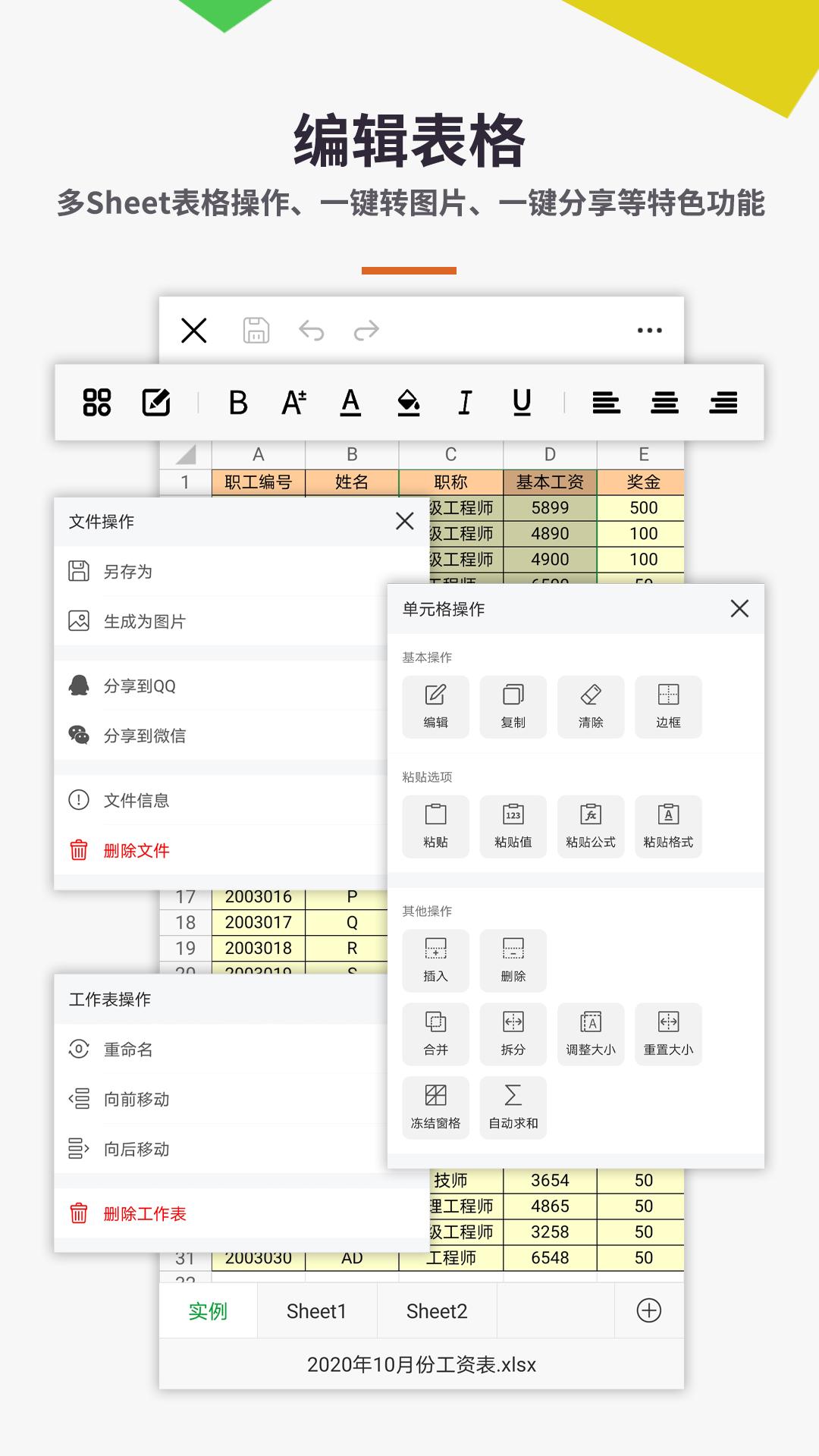The width and height of the screenshot is (819, 1456).
Task: Select Save As (另存为) option
Action: point(127,572)
